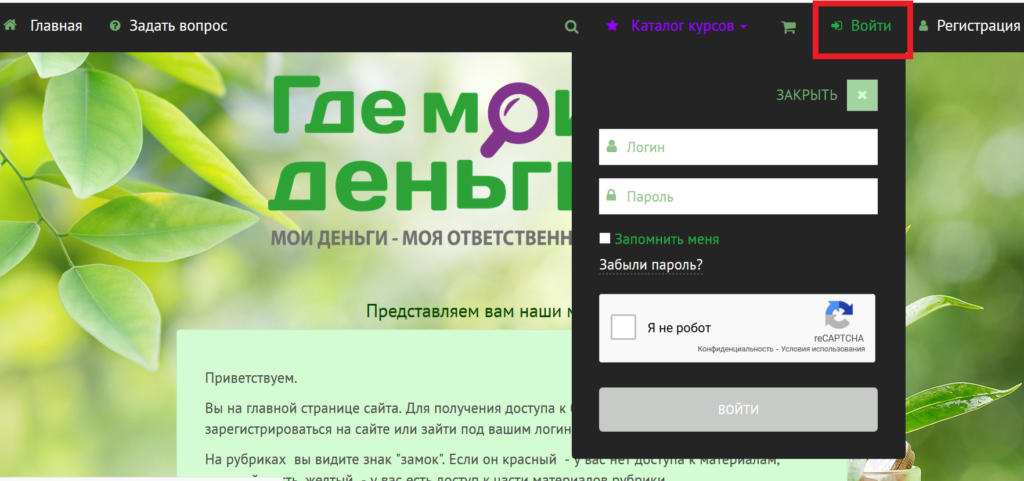Click the search magnifier icon
The width and height of the screenshot is (1024, 481).
coord(571,27)
